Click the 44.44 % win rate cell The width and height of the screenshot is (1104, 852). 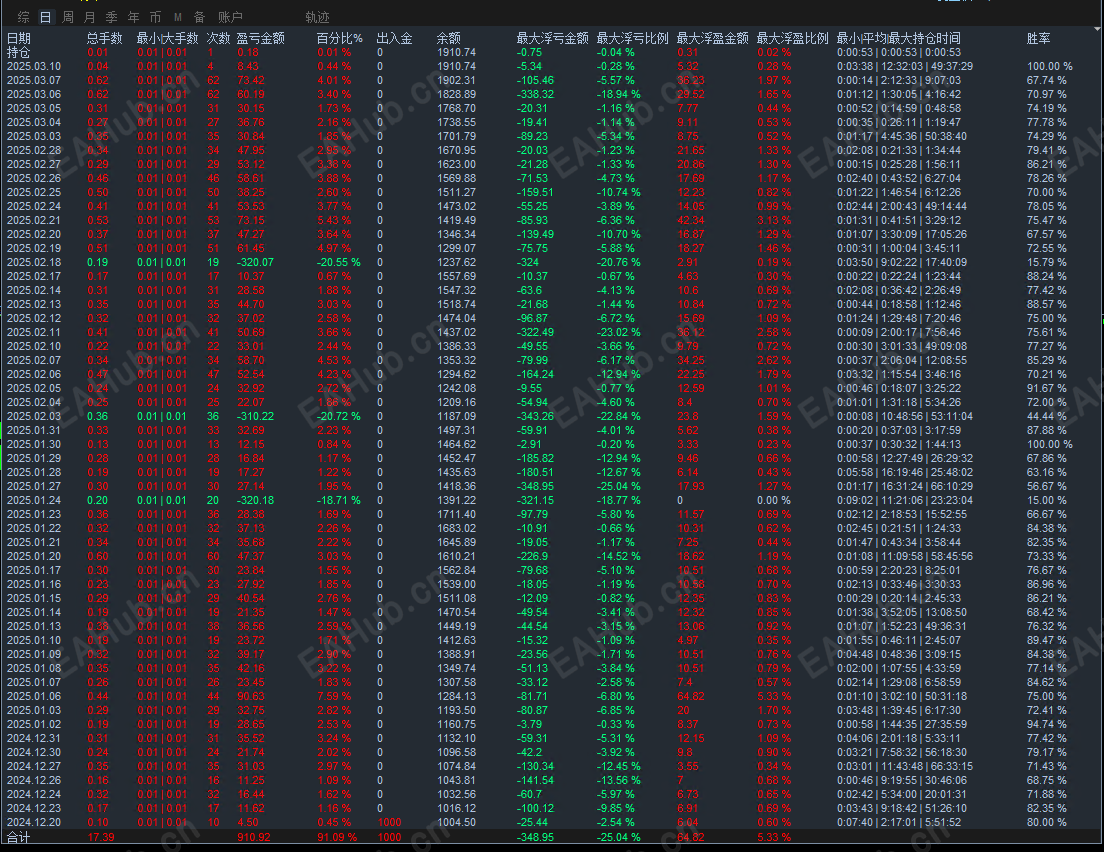coord(1046,416)
